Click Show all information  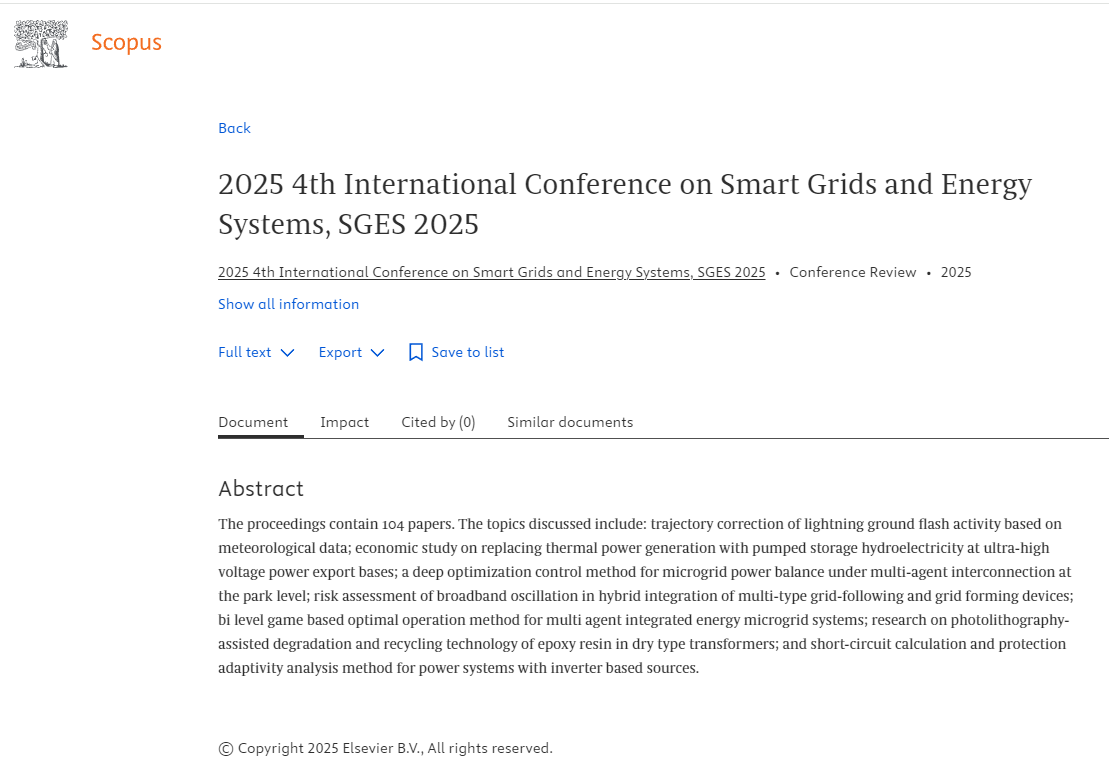(x=289, y=304)
